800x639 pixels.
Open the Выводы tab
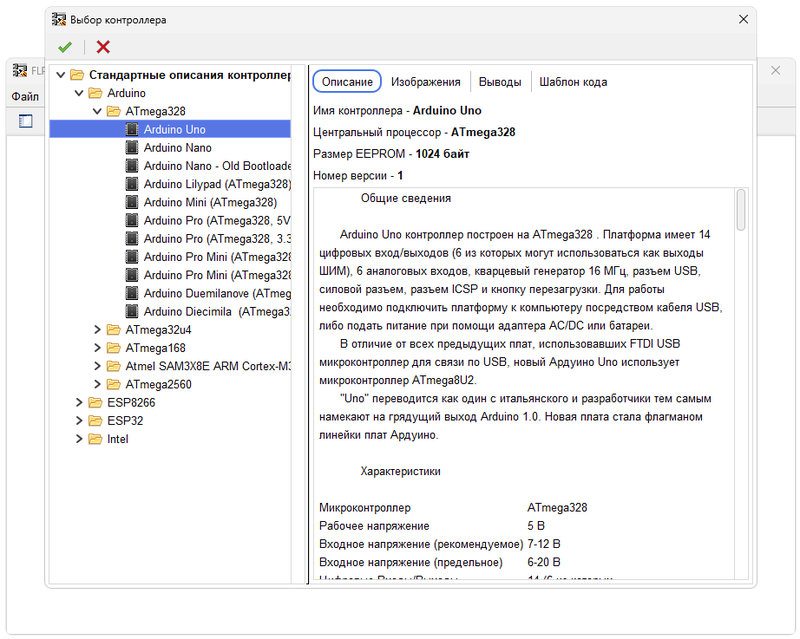499,82
